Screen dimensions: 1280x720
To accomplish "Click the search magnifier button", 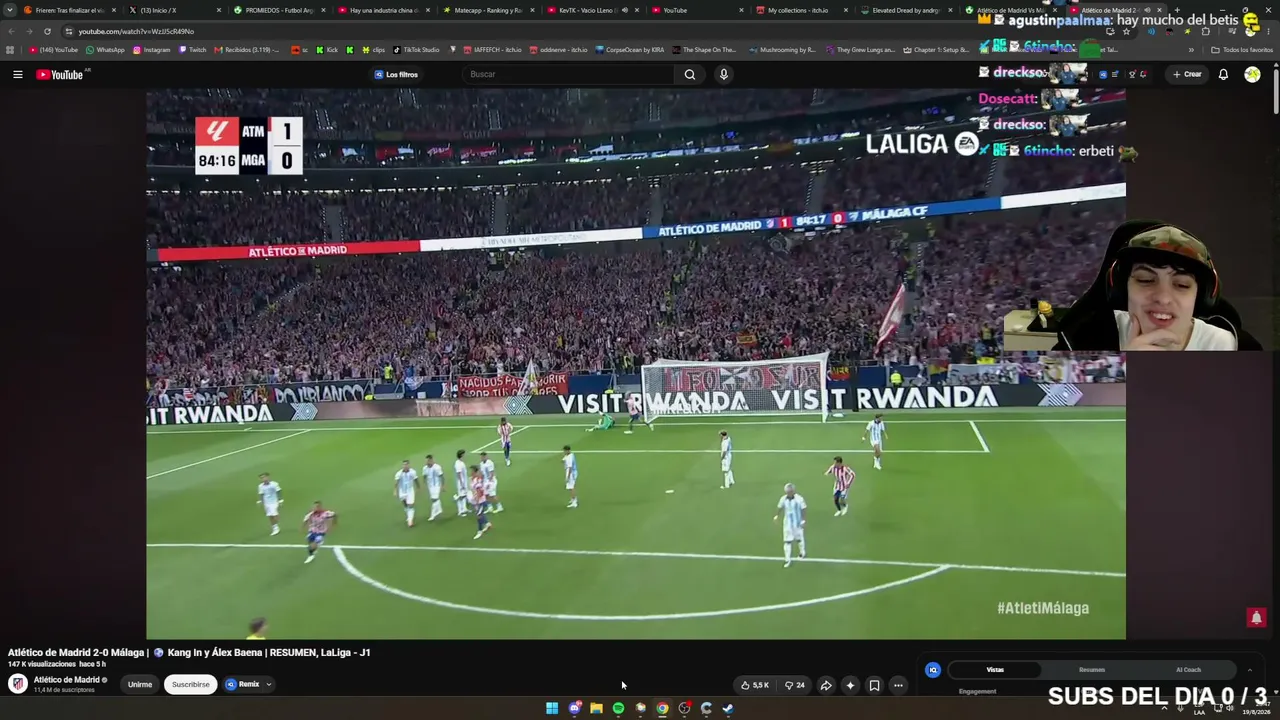I will 689,74.
